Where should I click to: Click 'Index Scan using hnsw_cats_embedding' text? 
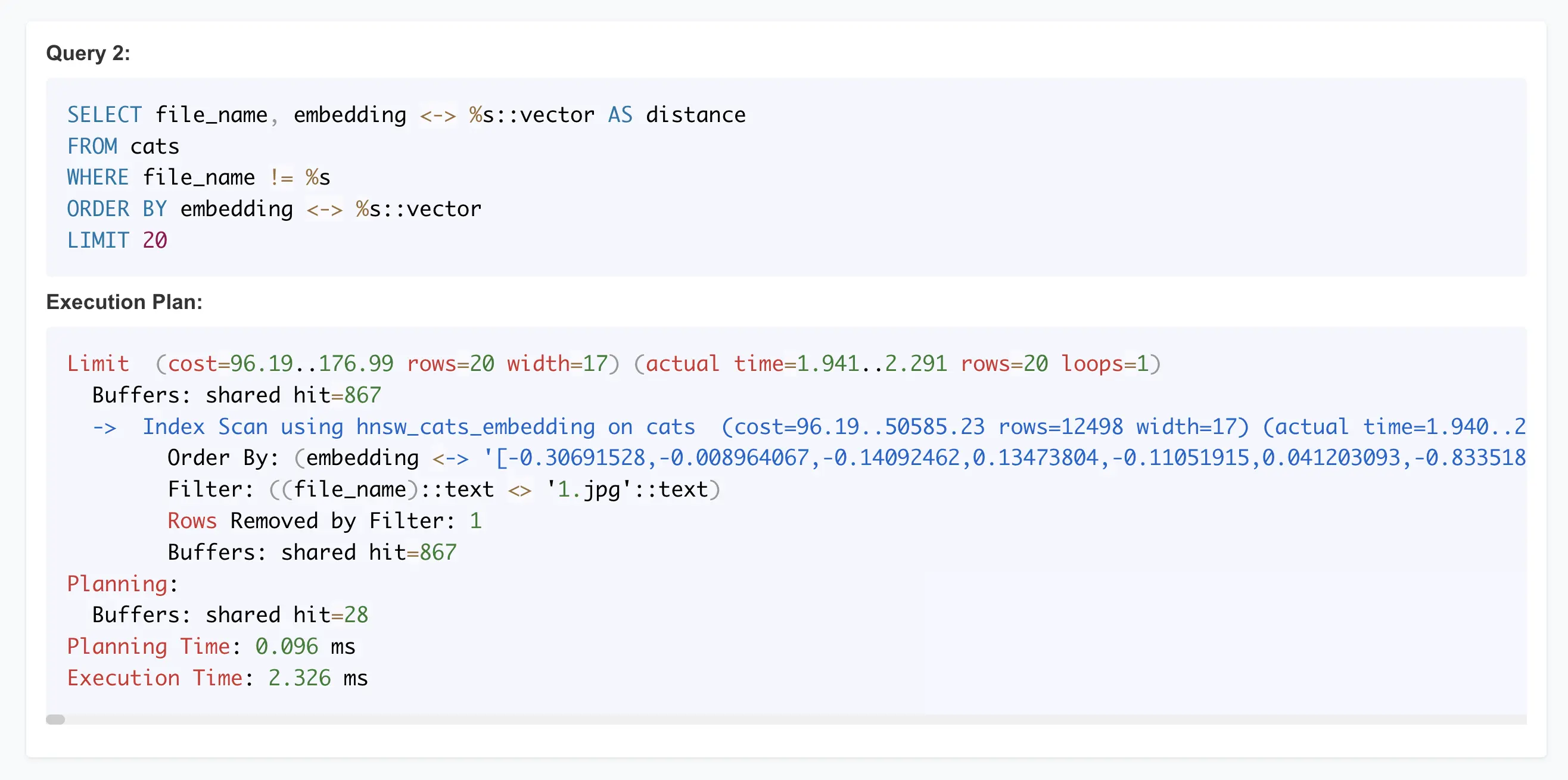pyautogui.click(x=369, y=426)
